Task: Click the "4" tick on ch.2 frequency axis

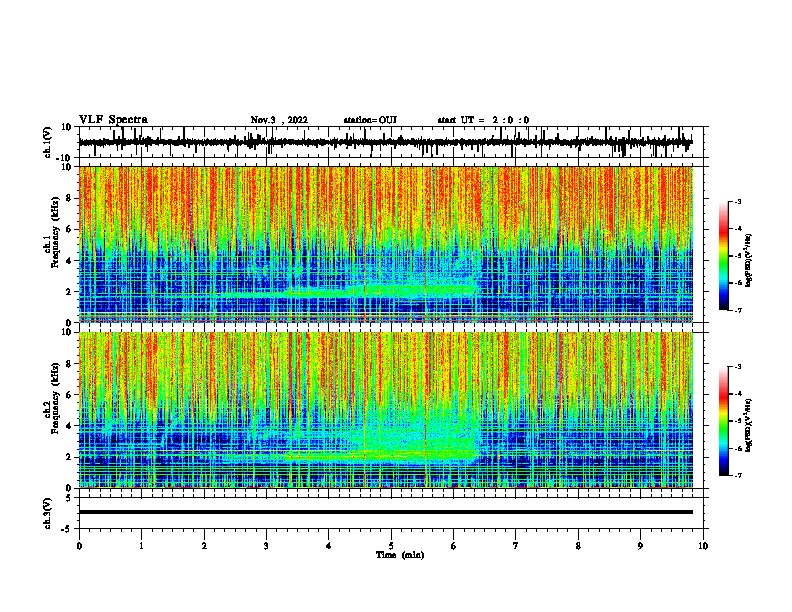Action: tap(69, 426)
